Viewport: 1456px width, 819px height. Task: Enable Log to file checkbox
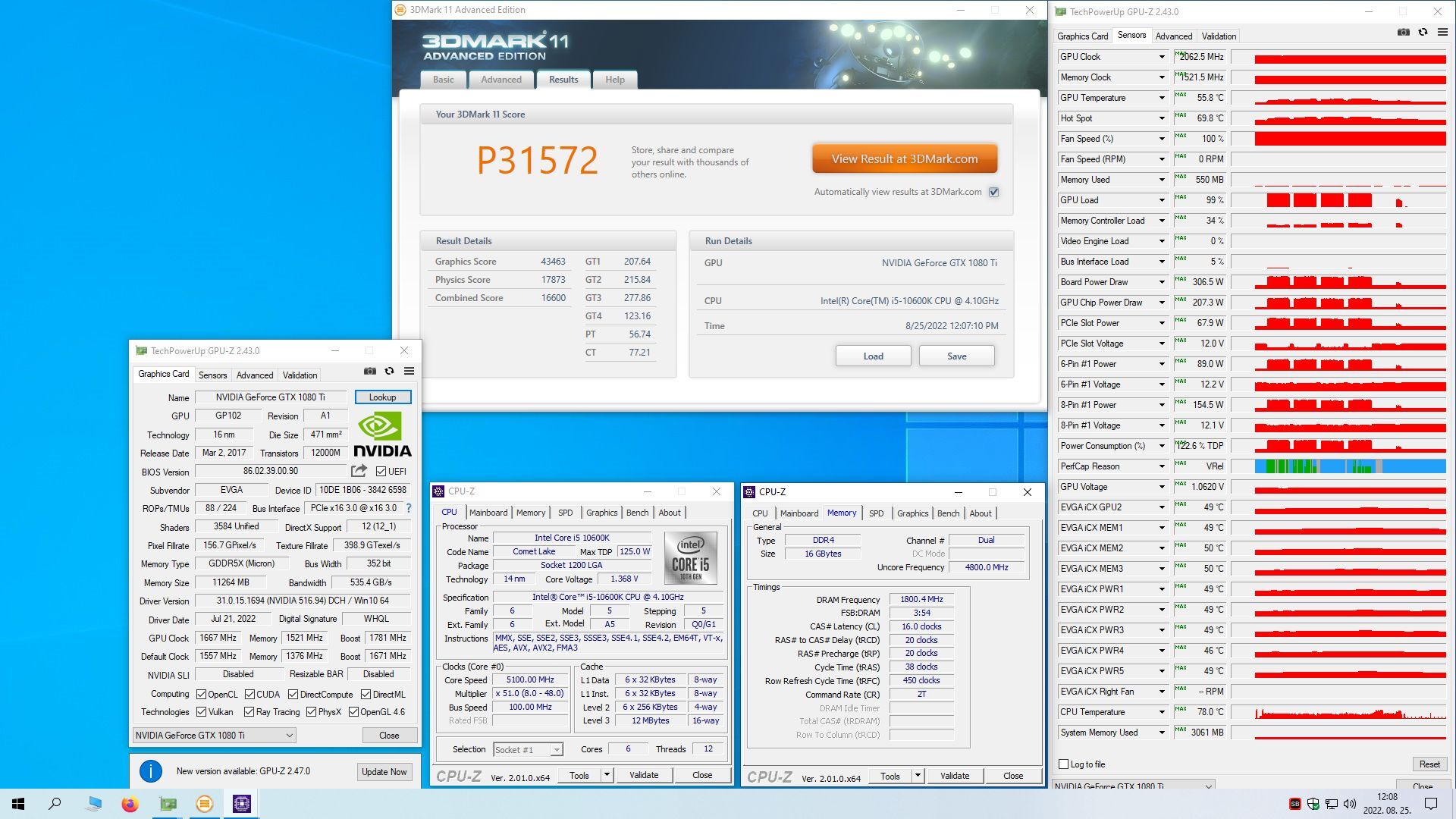point(1063,764)
